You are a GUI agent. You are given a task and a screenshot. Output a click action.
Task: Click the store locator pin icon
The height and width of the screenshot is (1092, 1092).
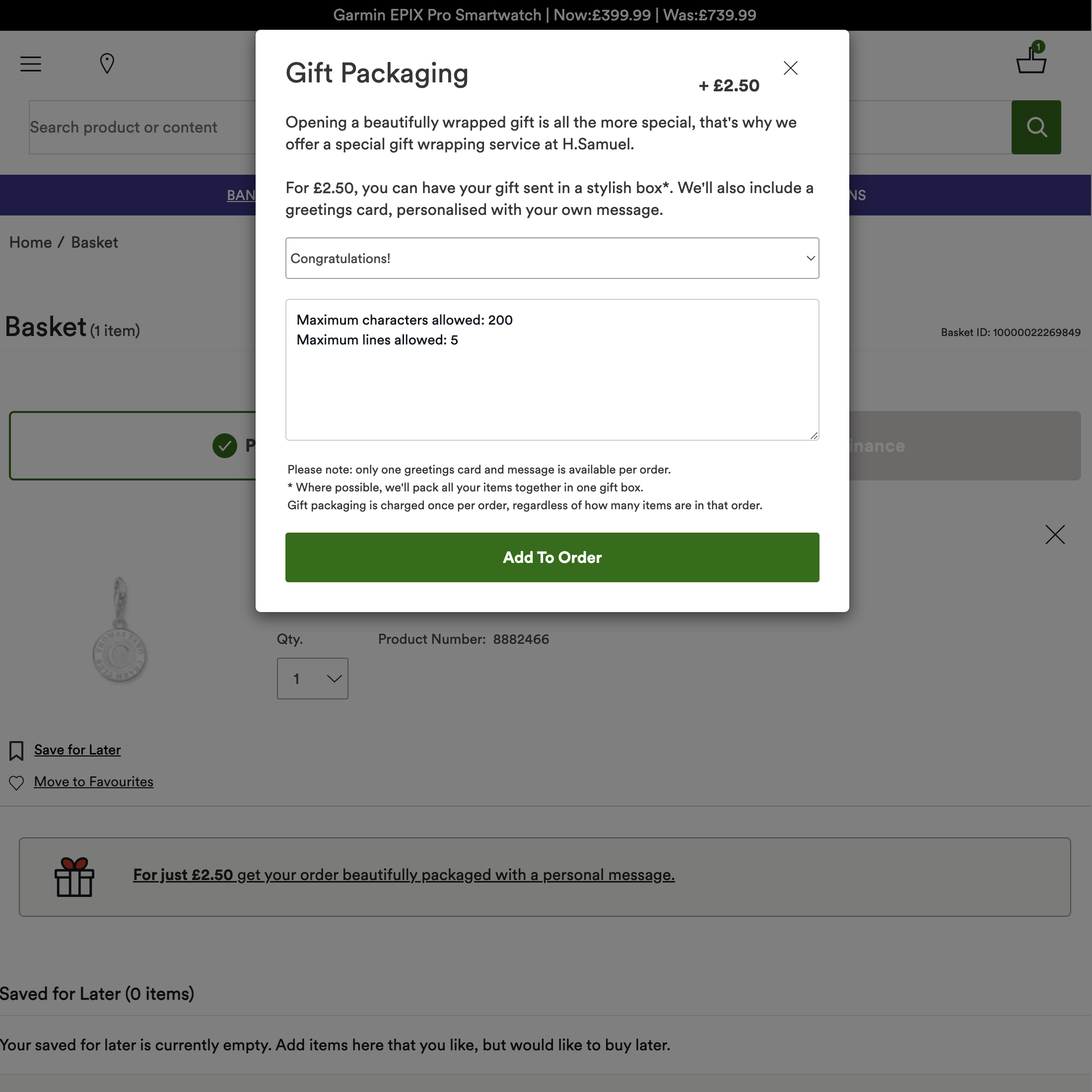point(107,64)
